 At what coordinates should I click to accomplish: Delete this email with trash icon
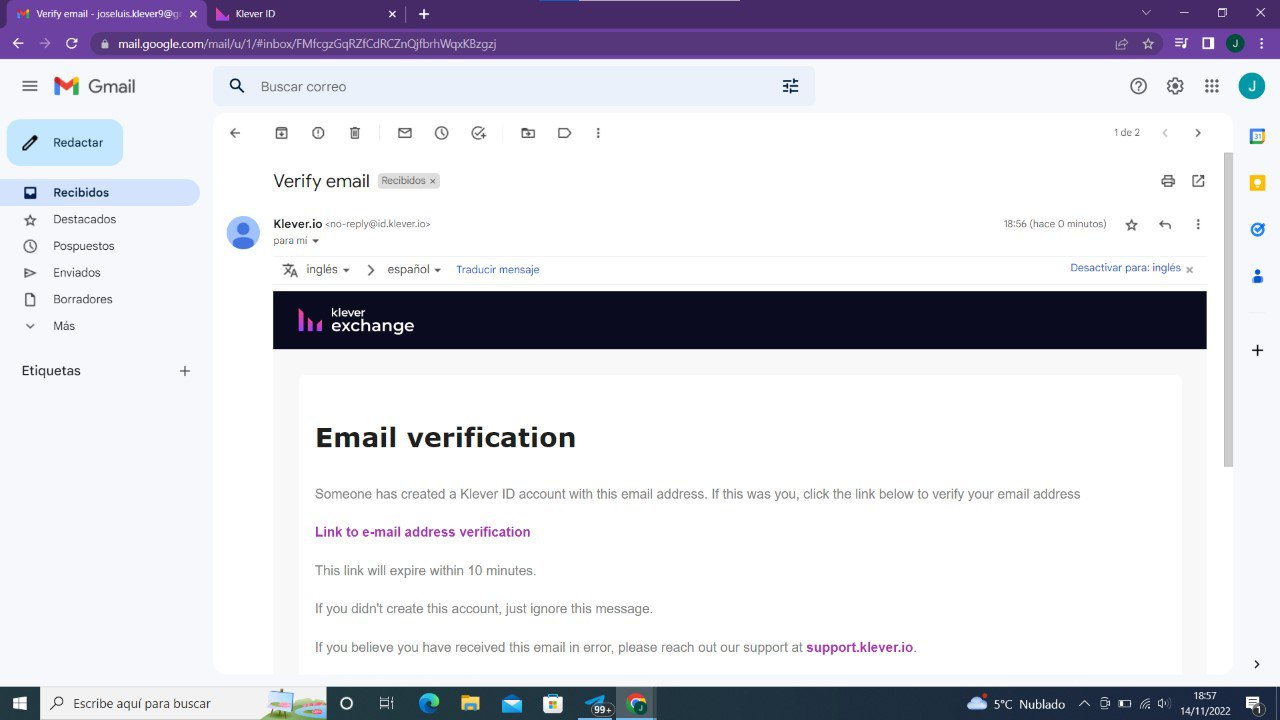tap(355, 133)
